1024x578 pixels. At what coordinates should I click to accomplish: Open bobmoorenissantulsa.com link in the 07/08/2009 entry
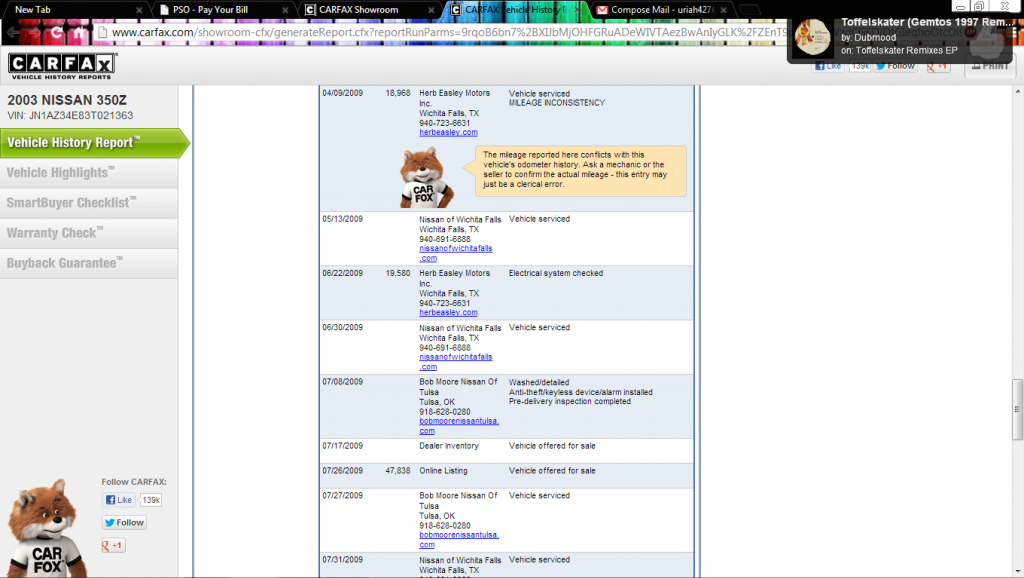(x=458, y=426)
